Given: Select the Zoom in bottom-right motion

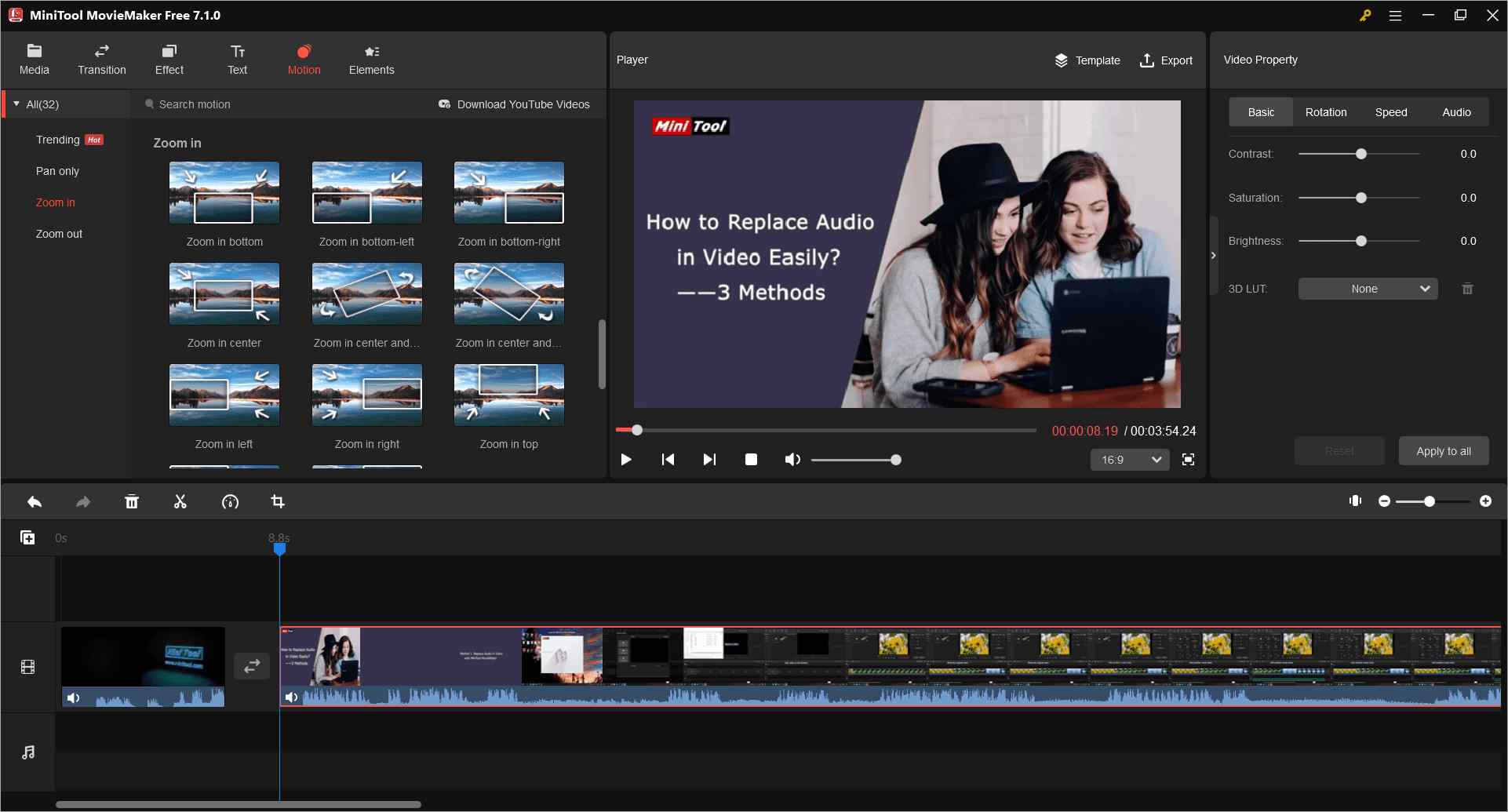Looking at the screenshot, I should click(x=509, y=192).
